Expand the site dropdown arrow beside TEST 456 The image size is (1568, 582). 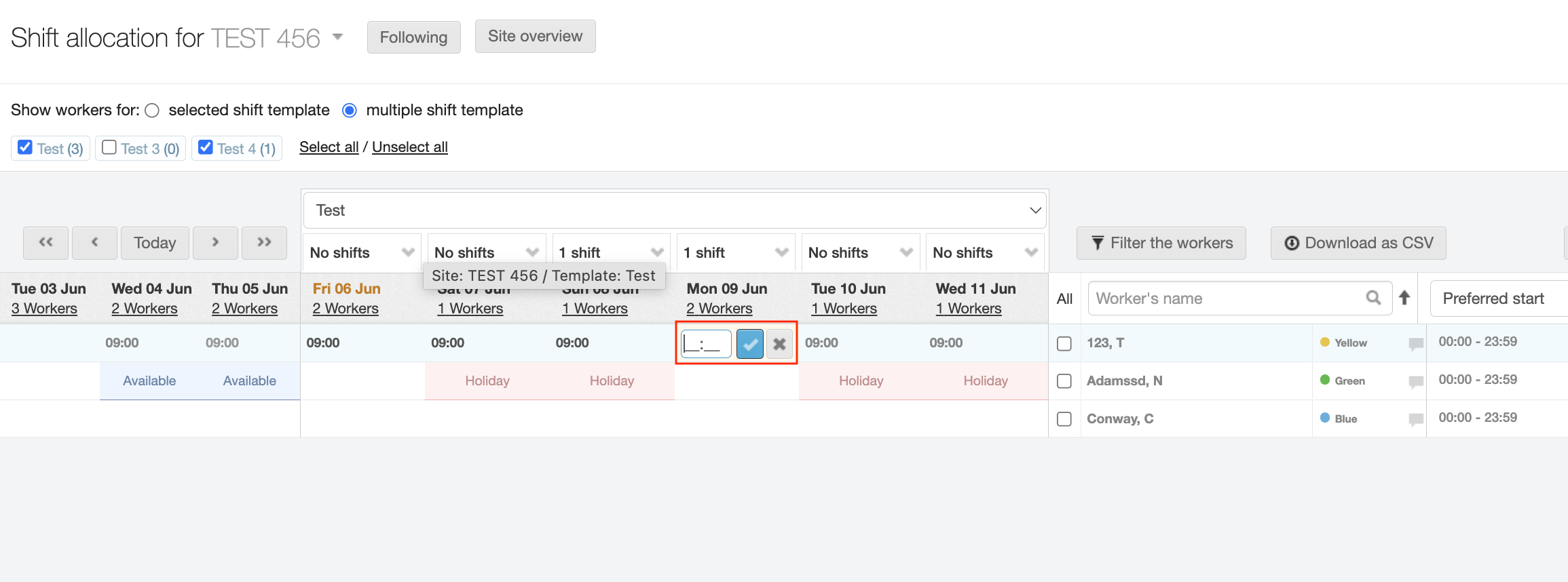point(337,37)
